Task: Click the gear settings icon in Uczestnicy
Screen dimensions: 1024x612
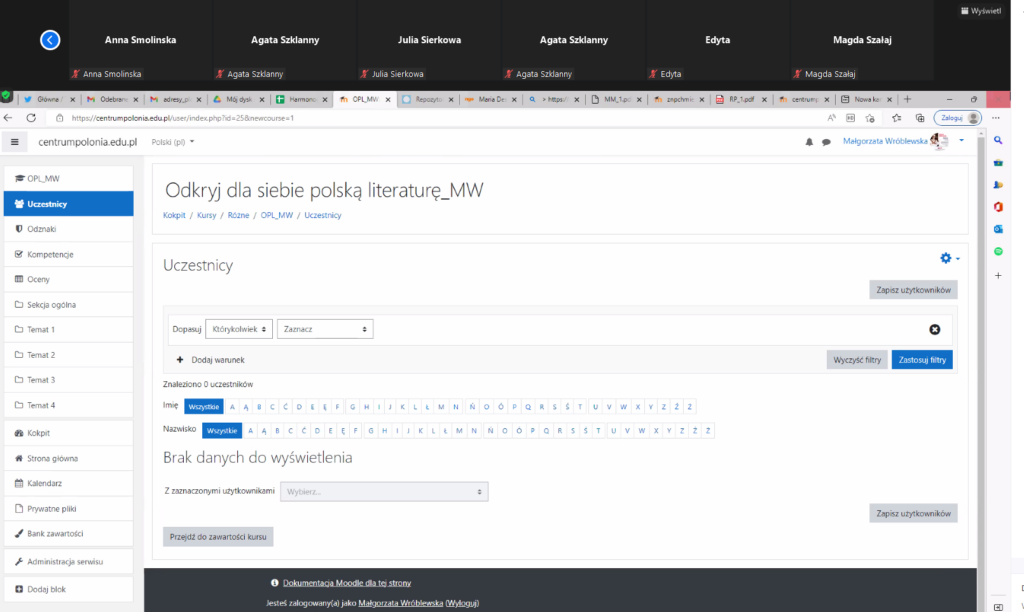Action: (x=946, y=258)
